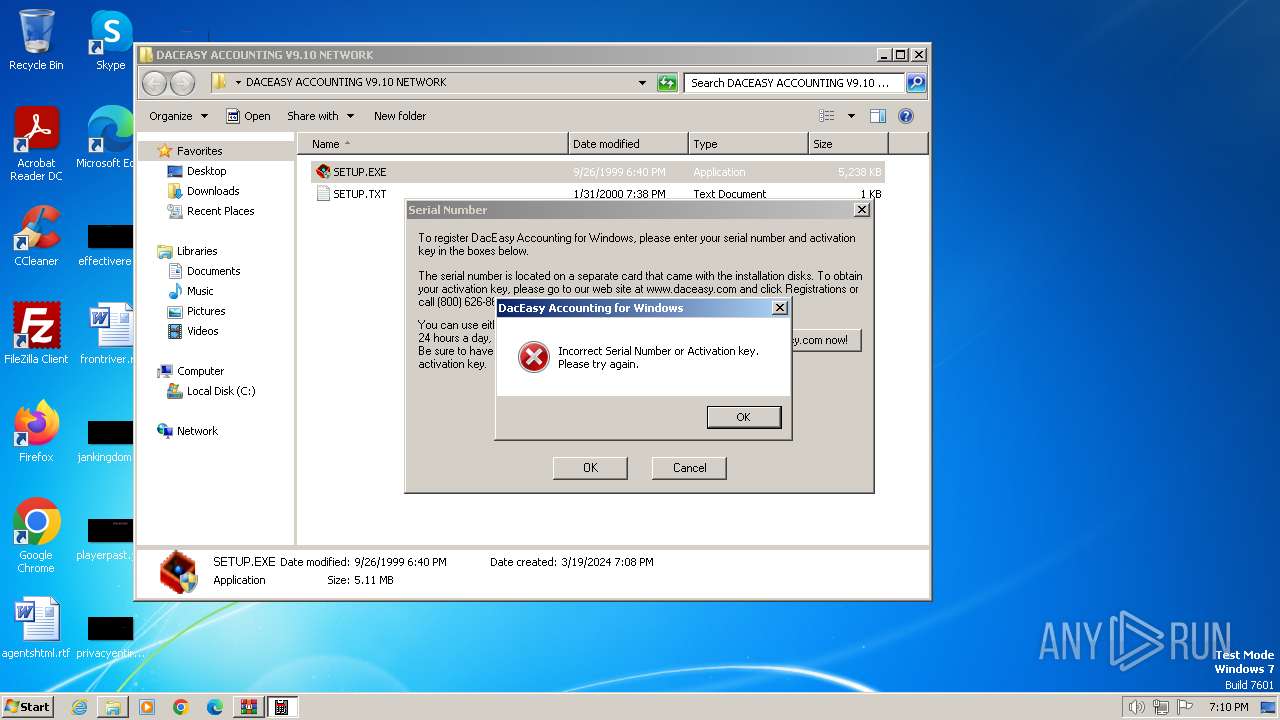Select SETUP.EXE file in Explorer
This screenshot has height=720, width=1280.
pos(598,172)
